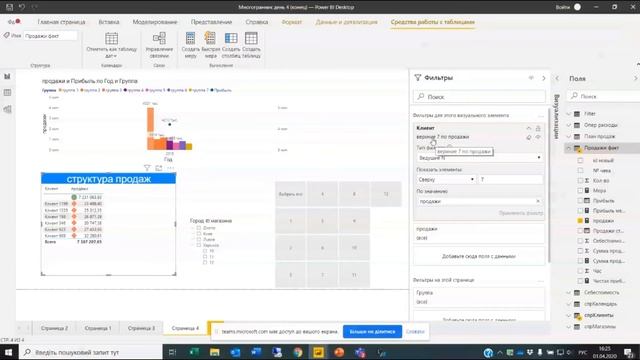Collapse the Filters pane with arrow
640x360 pixels.
544,78
